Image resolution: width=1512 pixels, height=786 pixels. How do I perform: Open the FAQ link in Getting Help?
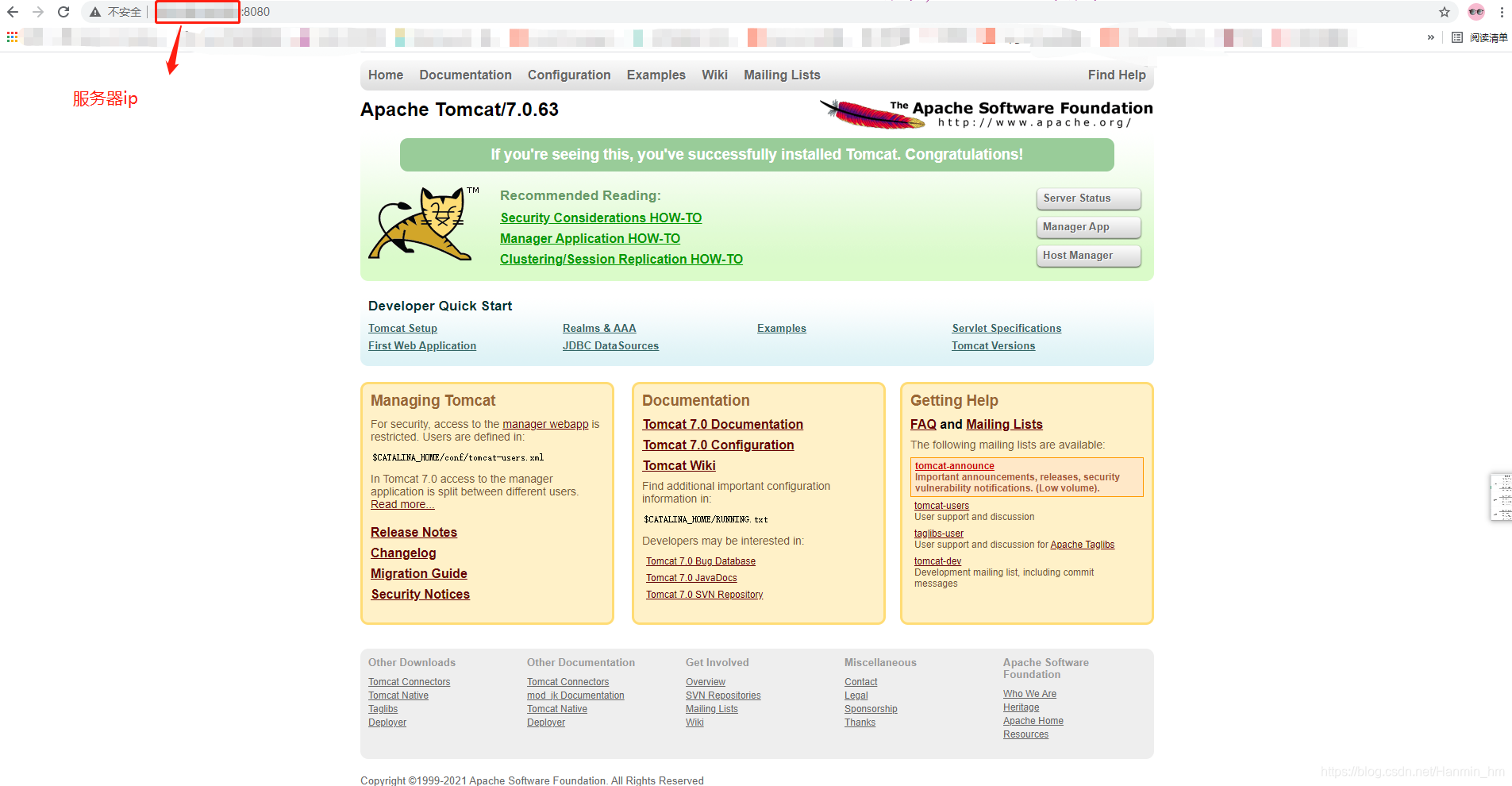pyautogui.click(x=923, y=424)
